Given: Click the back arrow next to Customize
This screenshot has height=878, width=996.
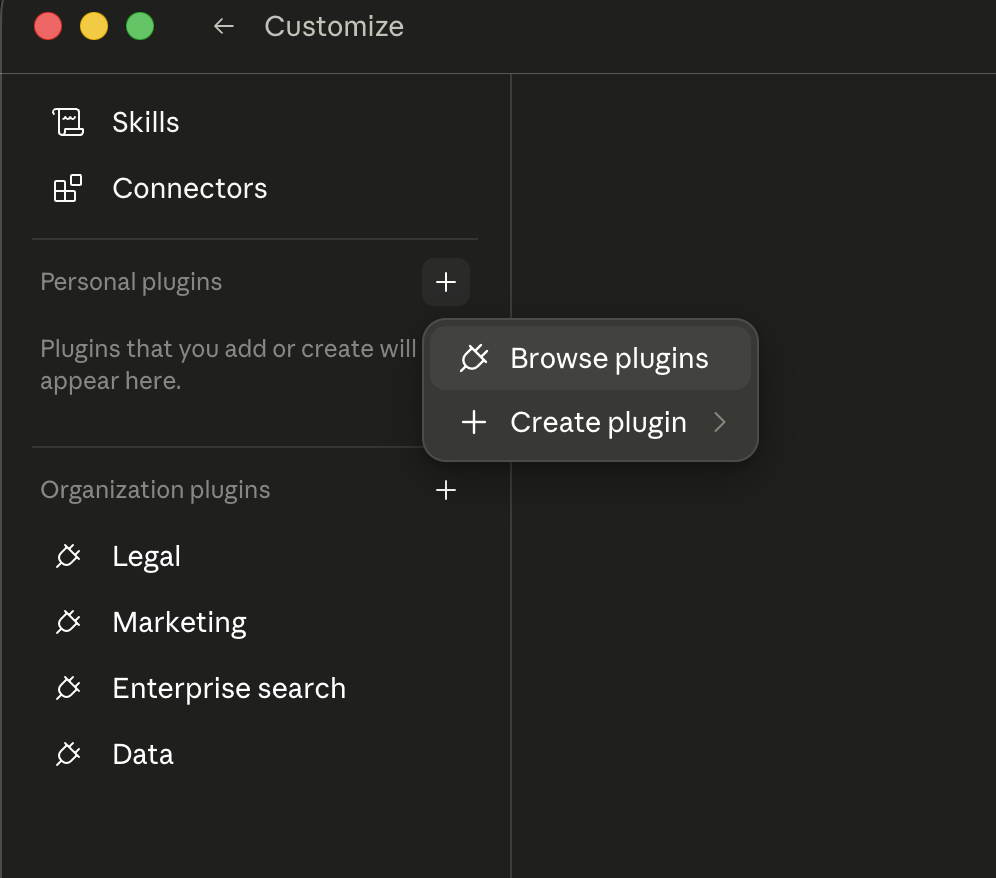Looking at the screenshot, I should click(224, 26).
